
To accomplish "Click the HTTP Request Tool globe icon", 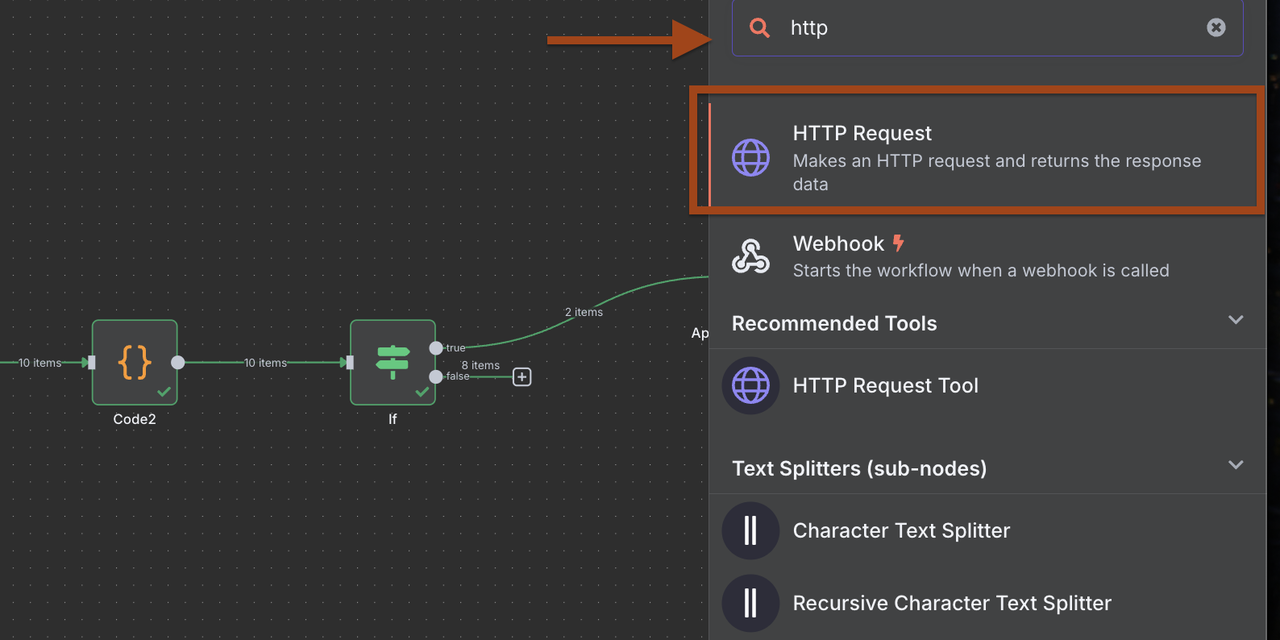I will coord(751,385).
